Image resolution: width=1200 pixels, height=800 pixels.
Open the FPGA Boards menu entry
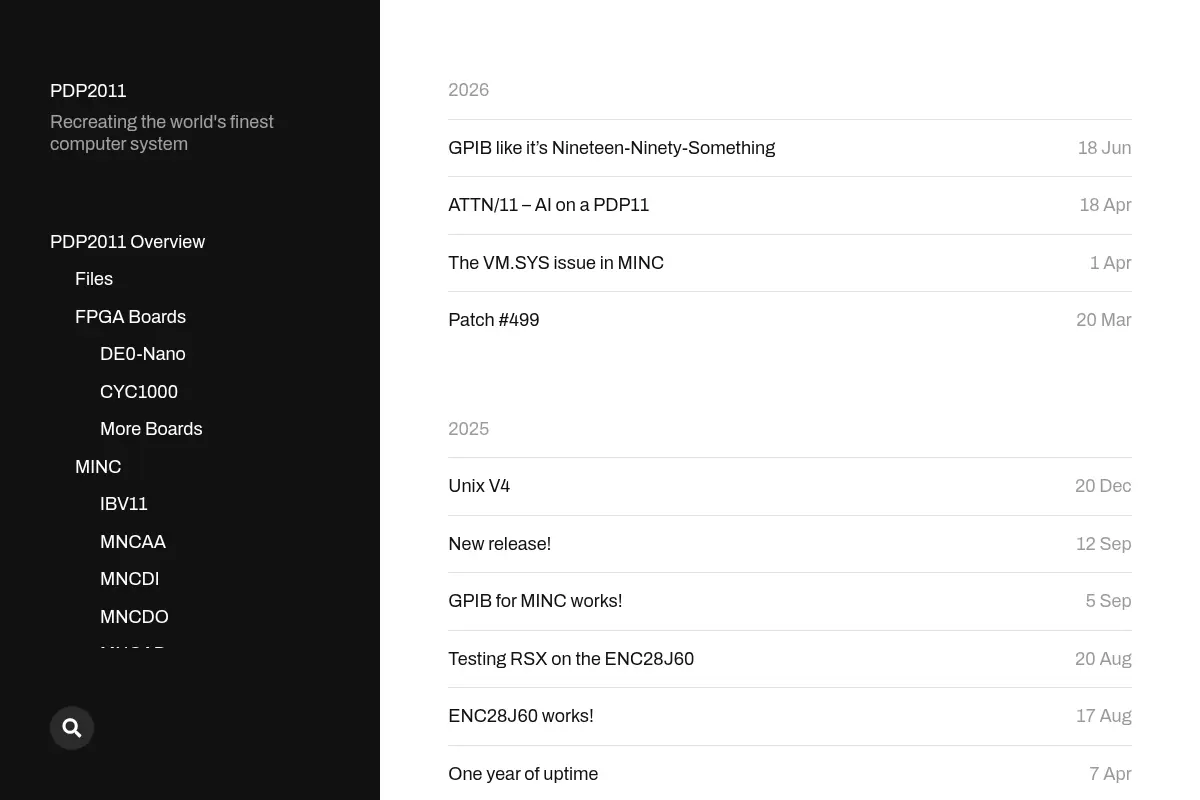point(130,317)
